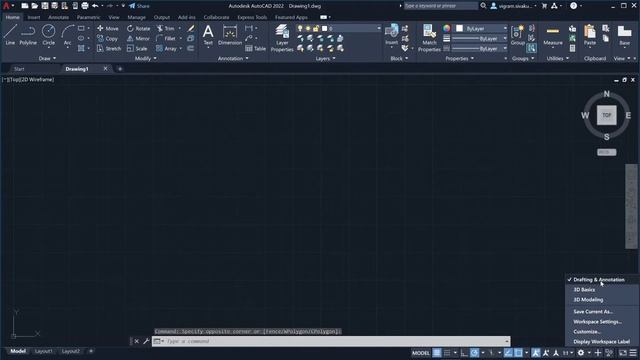This screenshot has height=360, width=640.
Task: Expand the Modify panel
Action: pos(146,58)
